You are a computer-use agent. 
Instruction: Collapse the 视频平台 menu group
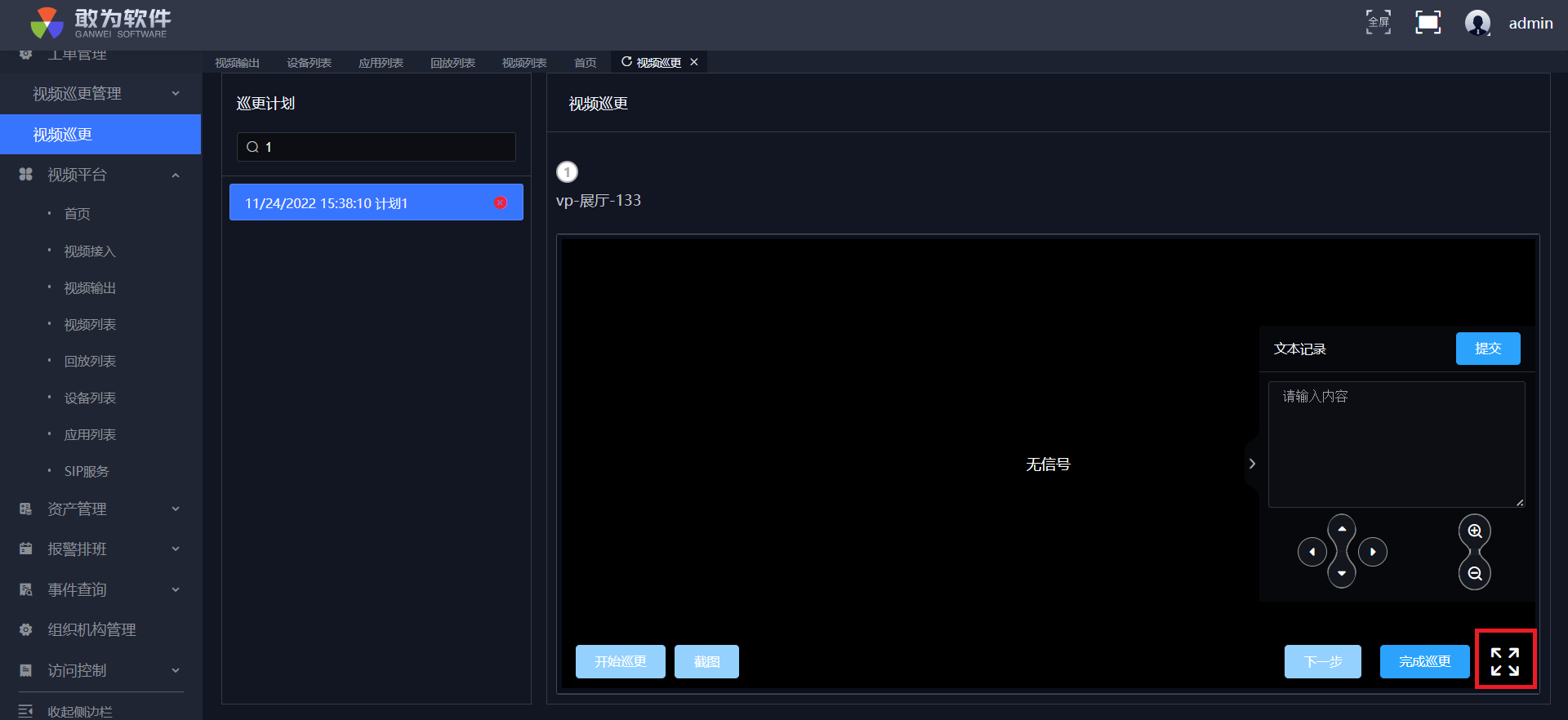point(176,175)
